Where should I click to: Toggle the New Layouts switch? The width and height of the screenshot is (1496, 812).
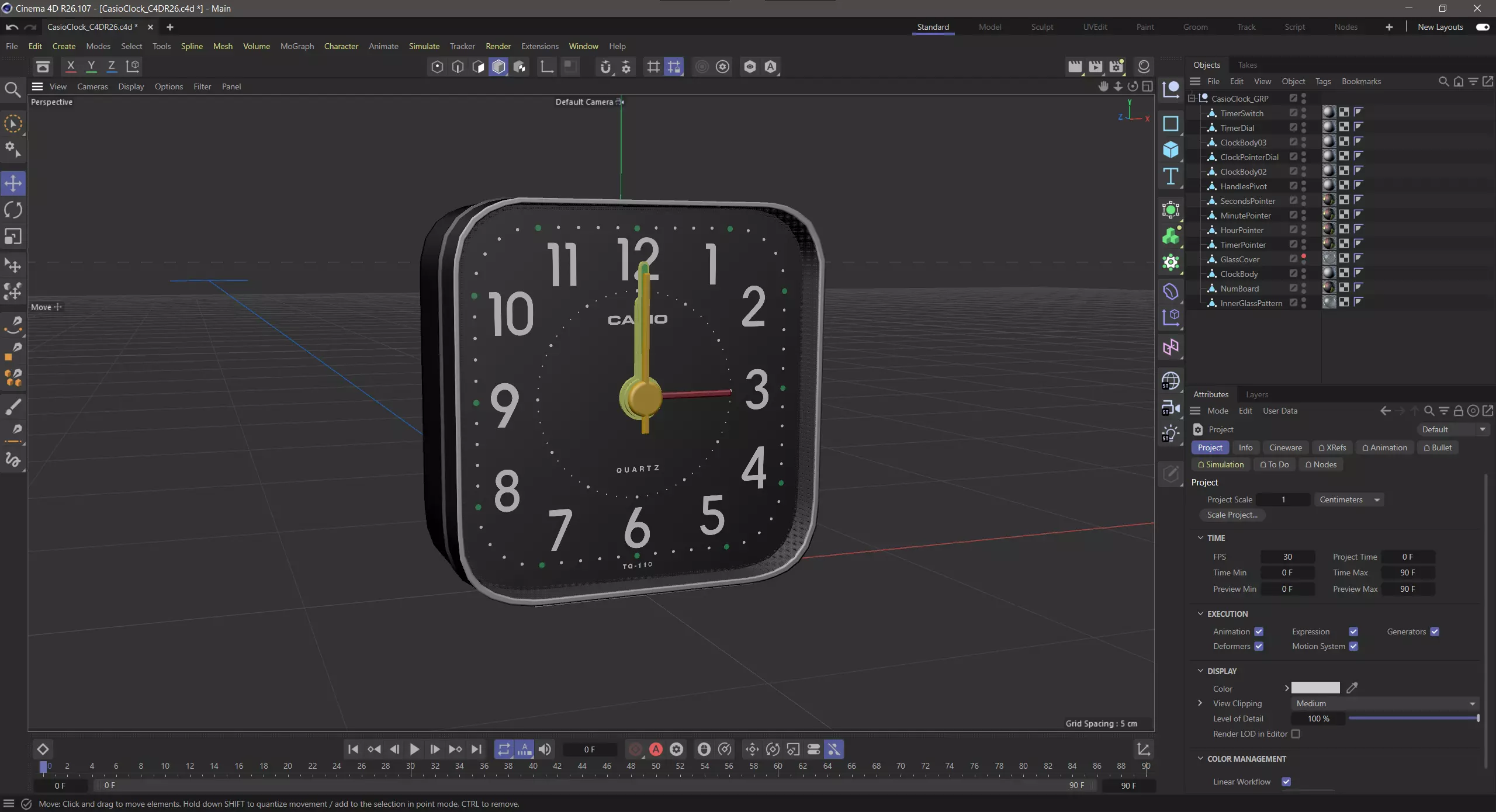1483,27
